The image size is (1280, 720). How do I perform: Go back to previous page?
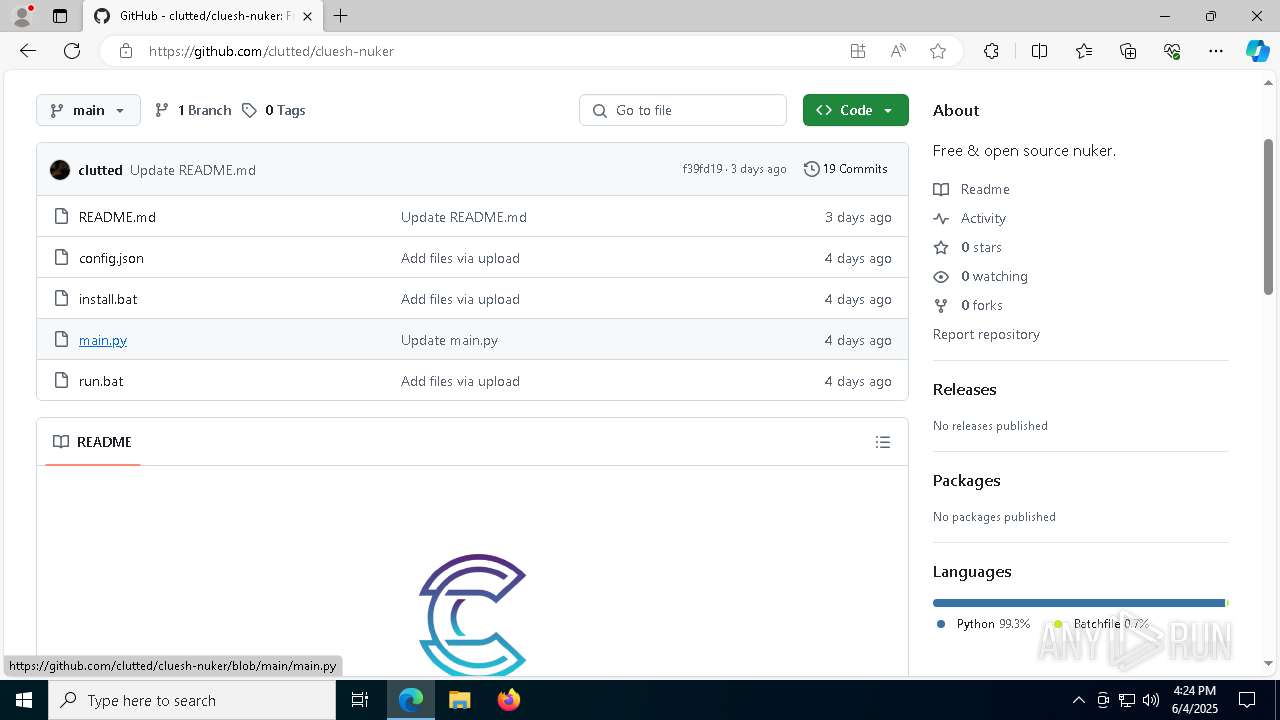[x=28, y=51]
